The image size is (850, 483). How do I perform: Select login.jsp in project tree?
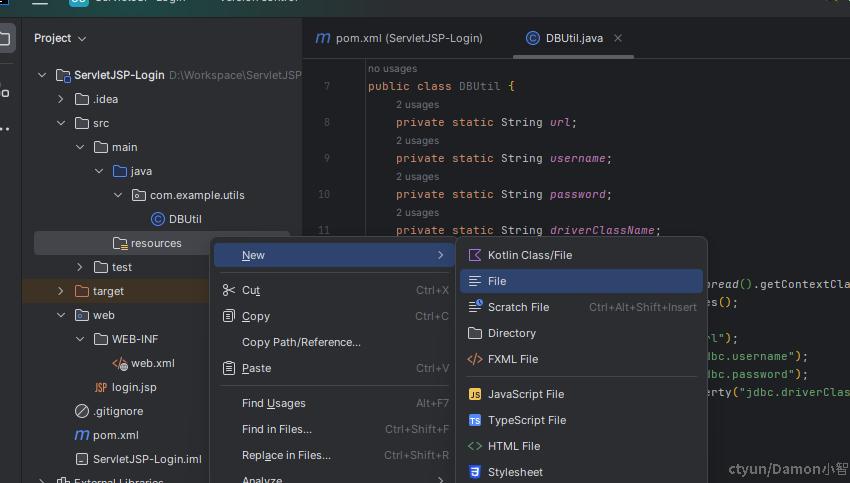(x=134, y=387)
